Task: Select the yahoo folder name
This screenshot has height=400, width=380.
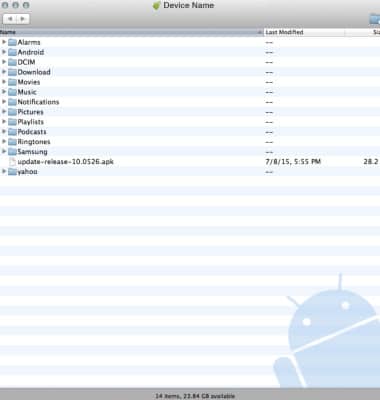Action: [x=27, y=172]
